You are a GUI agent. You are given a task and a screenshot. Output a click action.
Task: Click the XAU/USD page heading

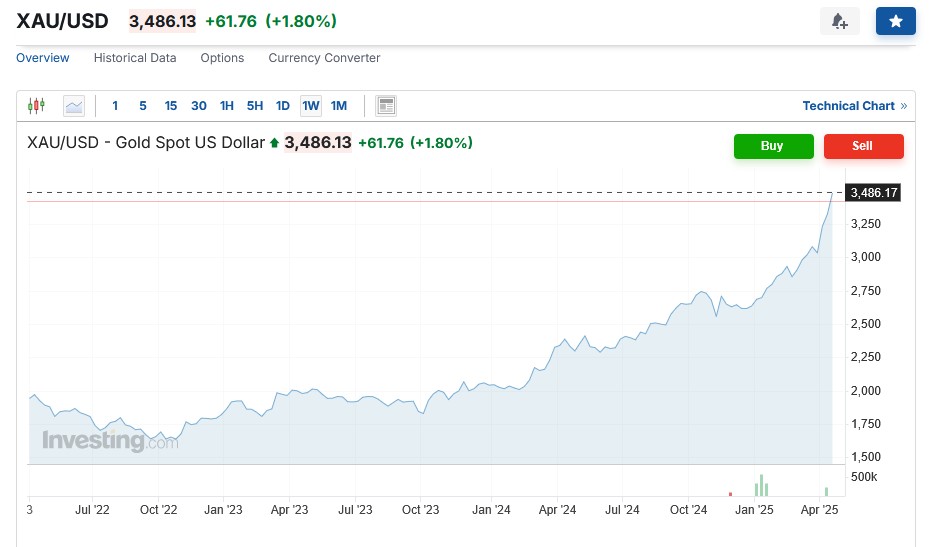pyautogui.click(x=62, y=21)
